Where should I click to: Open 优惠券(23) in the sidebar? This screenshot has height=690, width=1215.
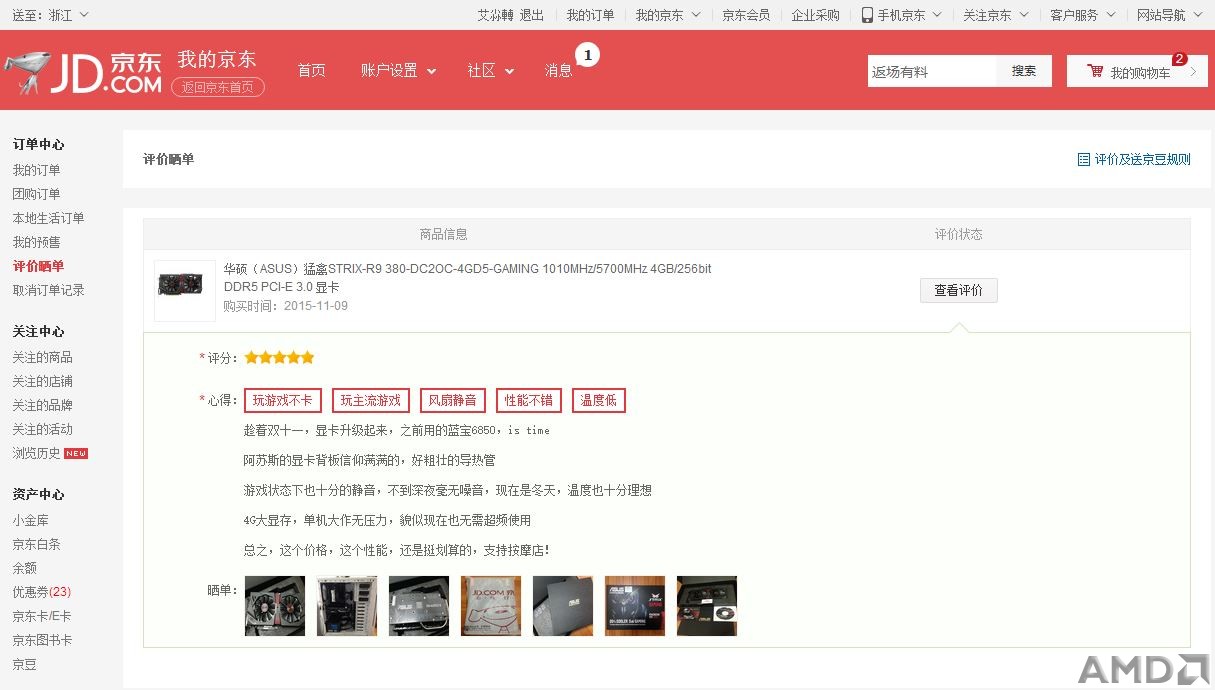41,592
